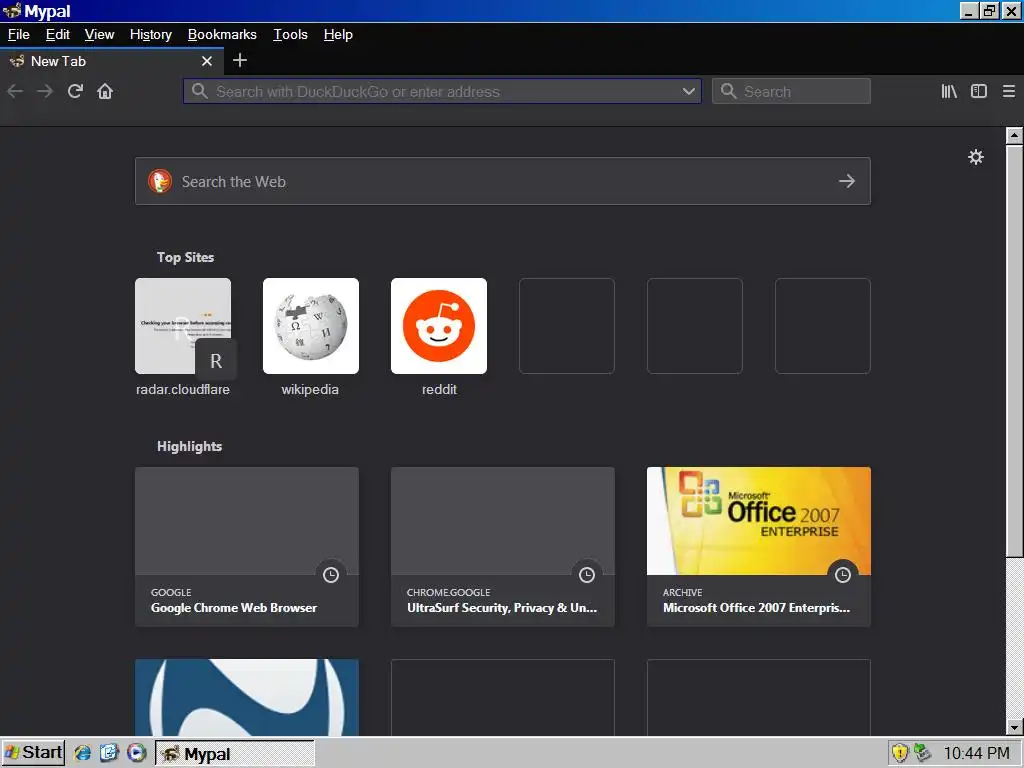Go back with the back arrow

pos(15,91)
